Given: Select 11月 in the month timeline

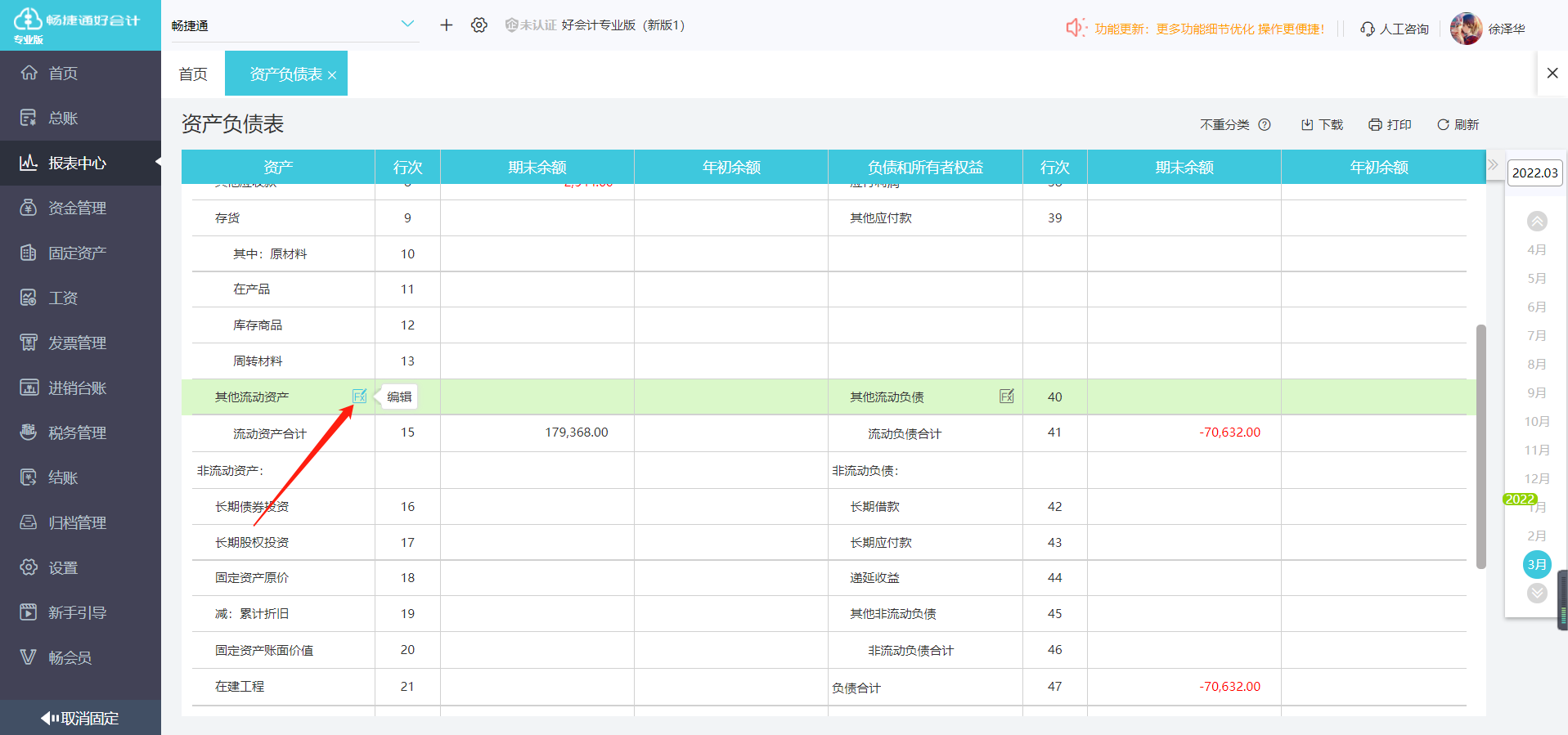Looking at the screenshot, I should tap(1537, 450).
